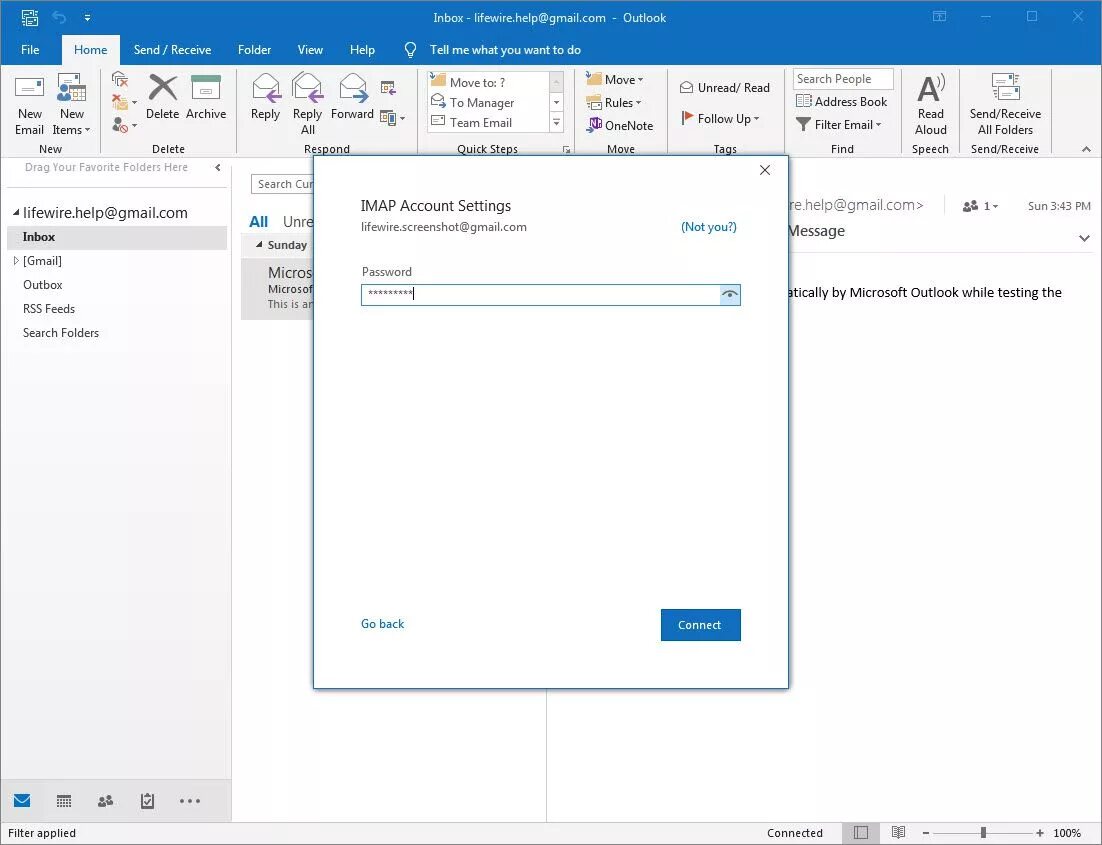Click the zoom slider handle

pyautogui.click(x=983, y=832)
